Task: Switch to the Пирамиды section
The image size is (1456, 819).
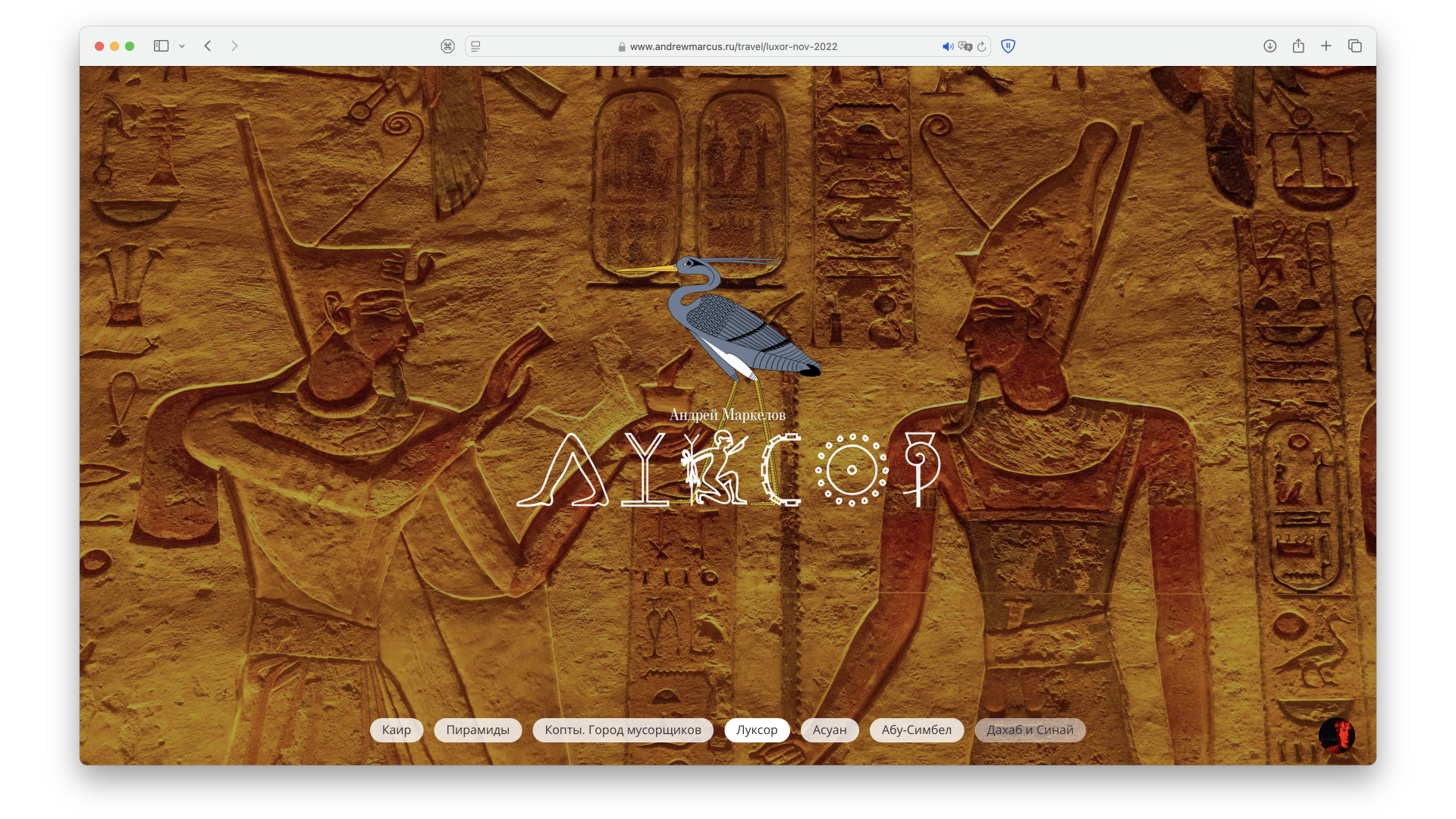Action: tap(478, 730)
